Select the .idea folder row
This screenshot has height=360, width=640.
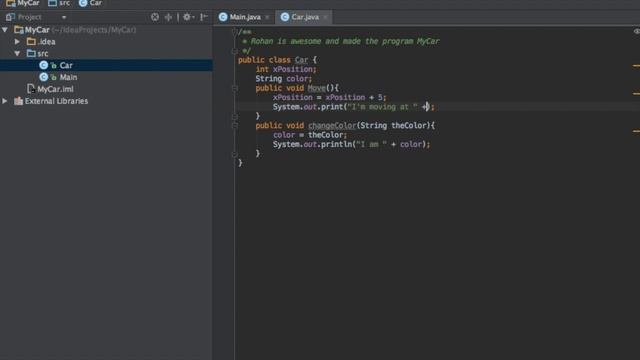coord(106,42)
